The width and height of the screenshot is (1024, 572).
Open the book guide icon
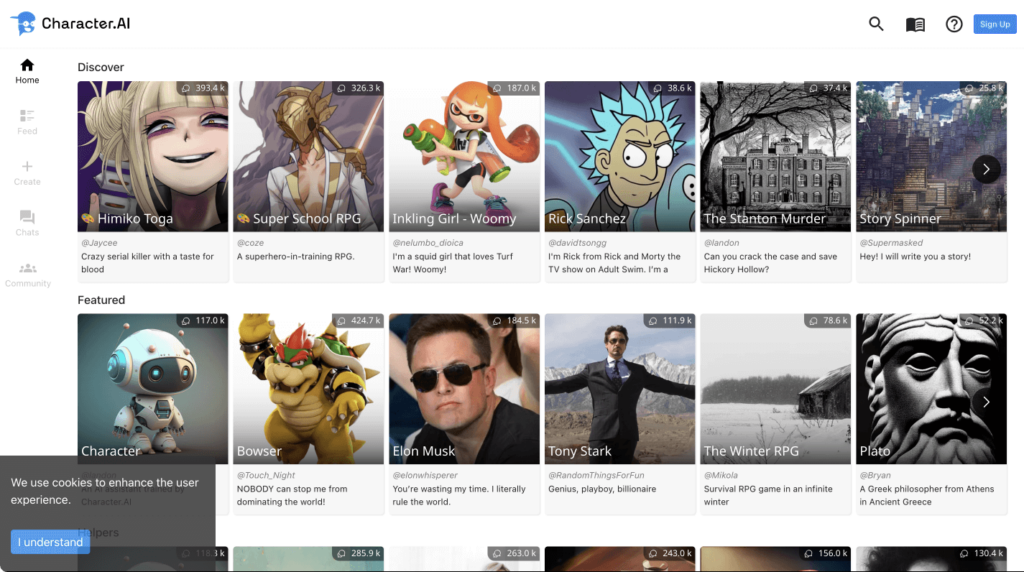coord(915,24)
